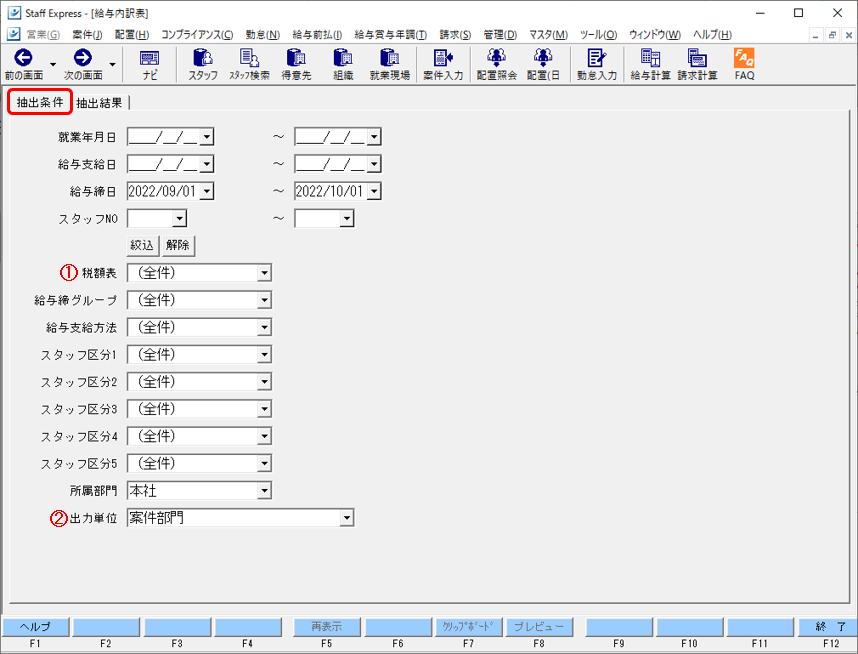Open the スタッフNO end dropdown
Viewport: 858px width, 654px height.
click(347, 219)
